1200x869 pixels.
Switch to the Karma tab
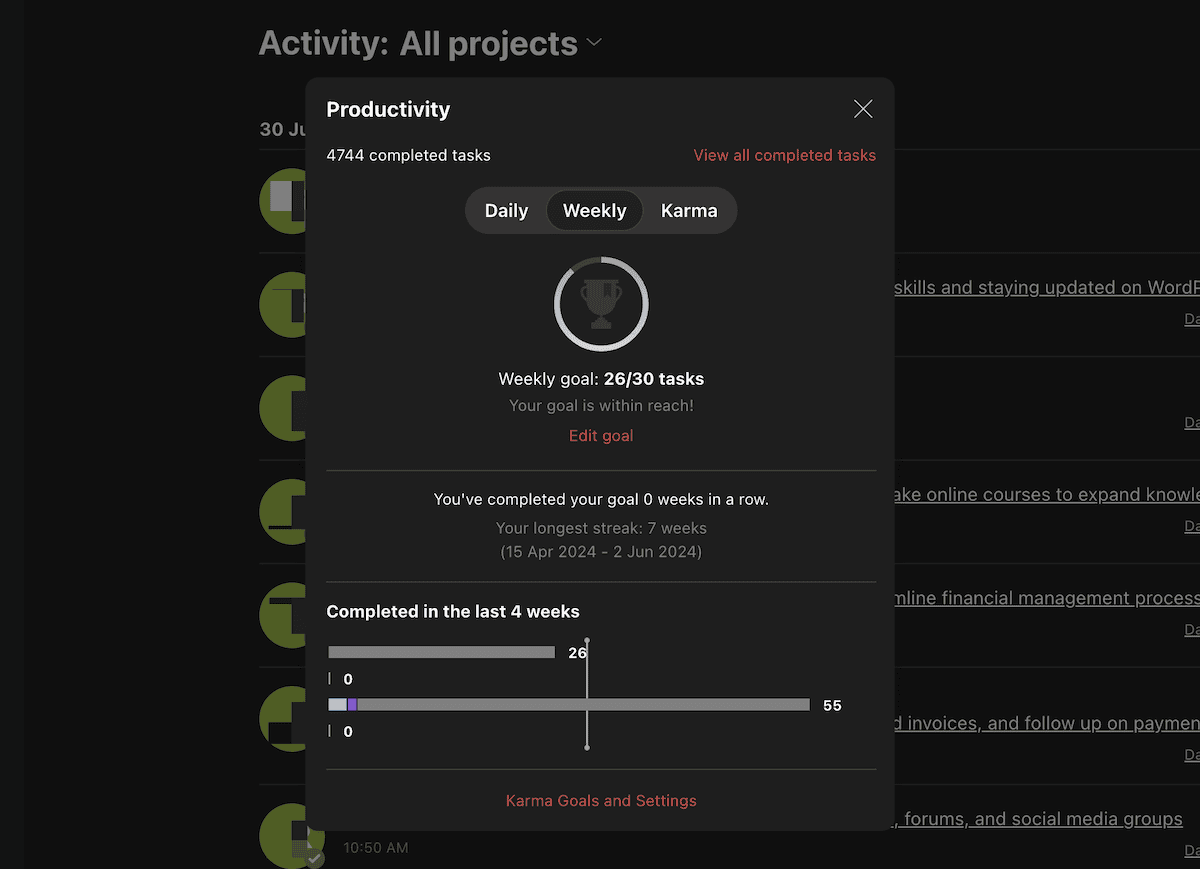coord(689,210)
